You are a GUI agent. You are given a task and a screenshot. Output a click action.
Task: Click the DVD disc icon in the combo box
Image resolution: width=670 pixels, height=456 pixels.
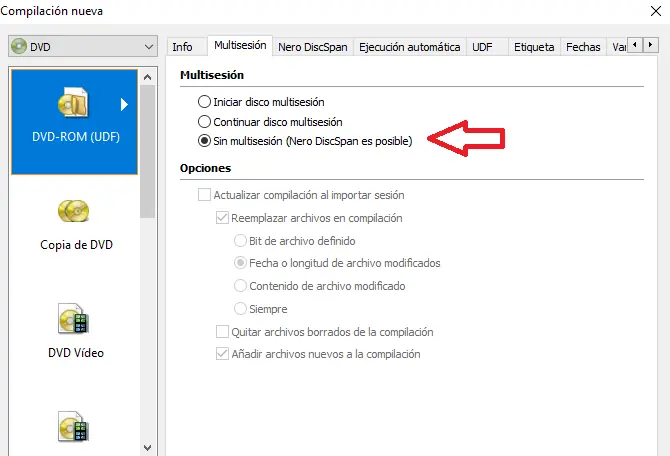tap(19, 46)
